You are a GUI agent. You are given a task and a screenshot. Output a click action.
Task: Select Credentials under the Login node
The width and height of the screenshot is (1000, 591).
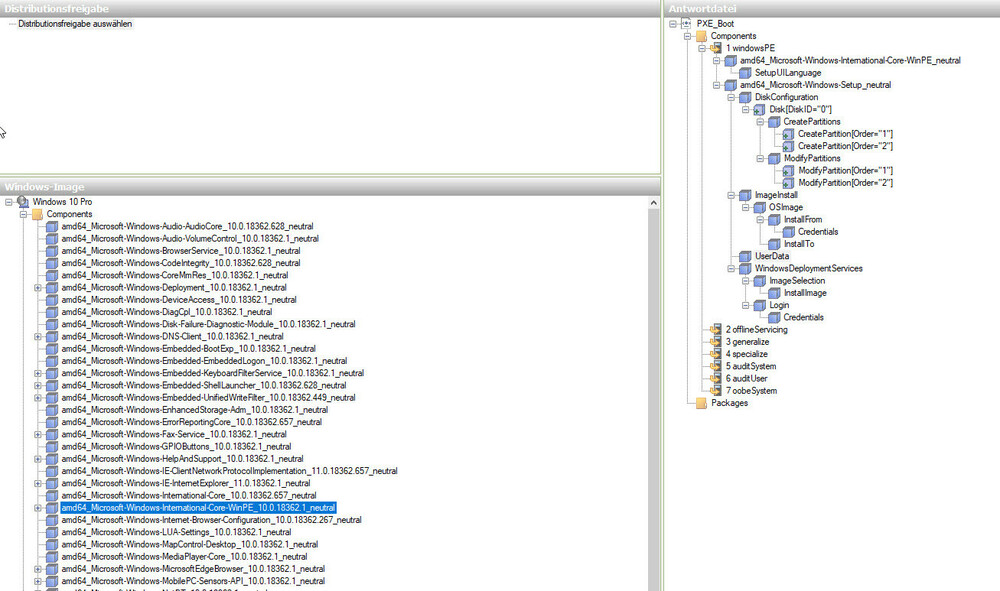coord(803,317)
